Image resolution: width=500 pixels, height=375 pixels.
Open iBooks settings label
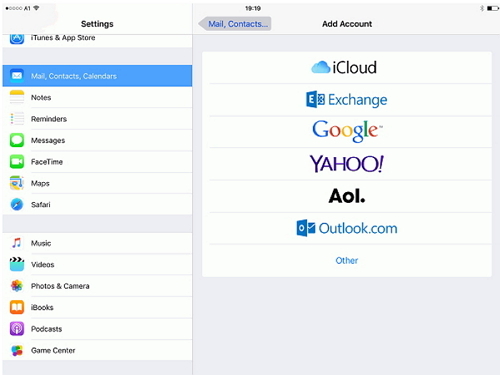[x=42, y=307]
